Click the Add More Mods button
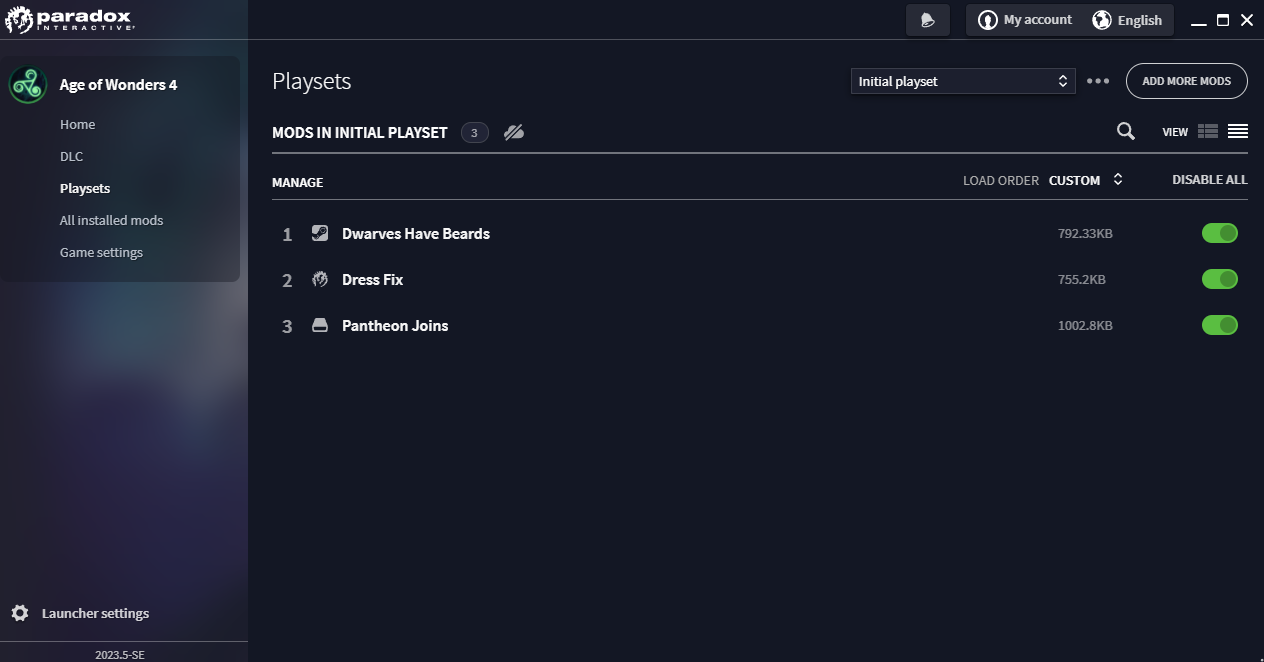Viewport: 1264px width, 662px height. [1186, 81]
